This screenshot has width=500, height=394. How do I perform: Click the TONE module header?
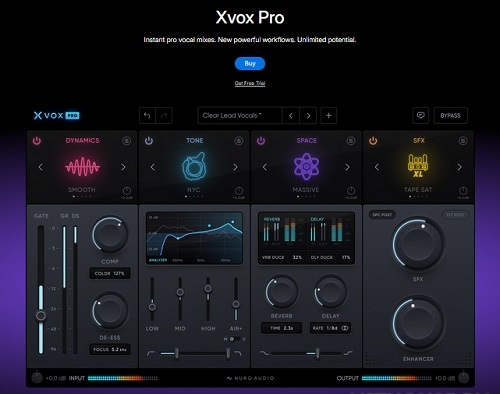tap(195, 141)
